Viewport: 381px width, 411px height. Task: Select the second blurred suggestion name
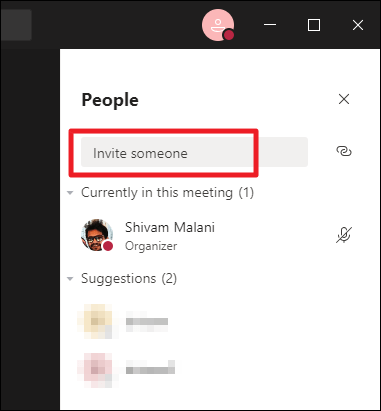tap(150, 368)
